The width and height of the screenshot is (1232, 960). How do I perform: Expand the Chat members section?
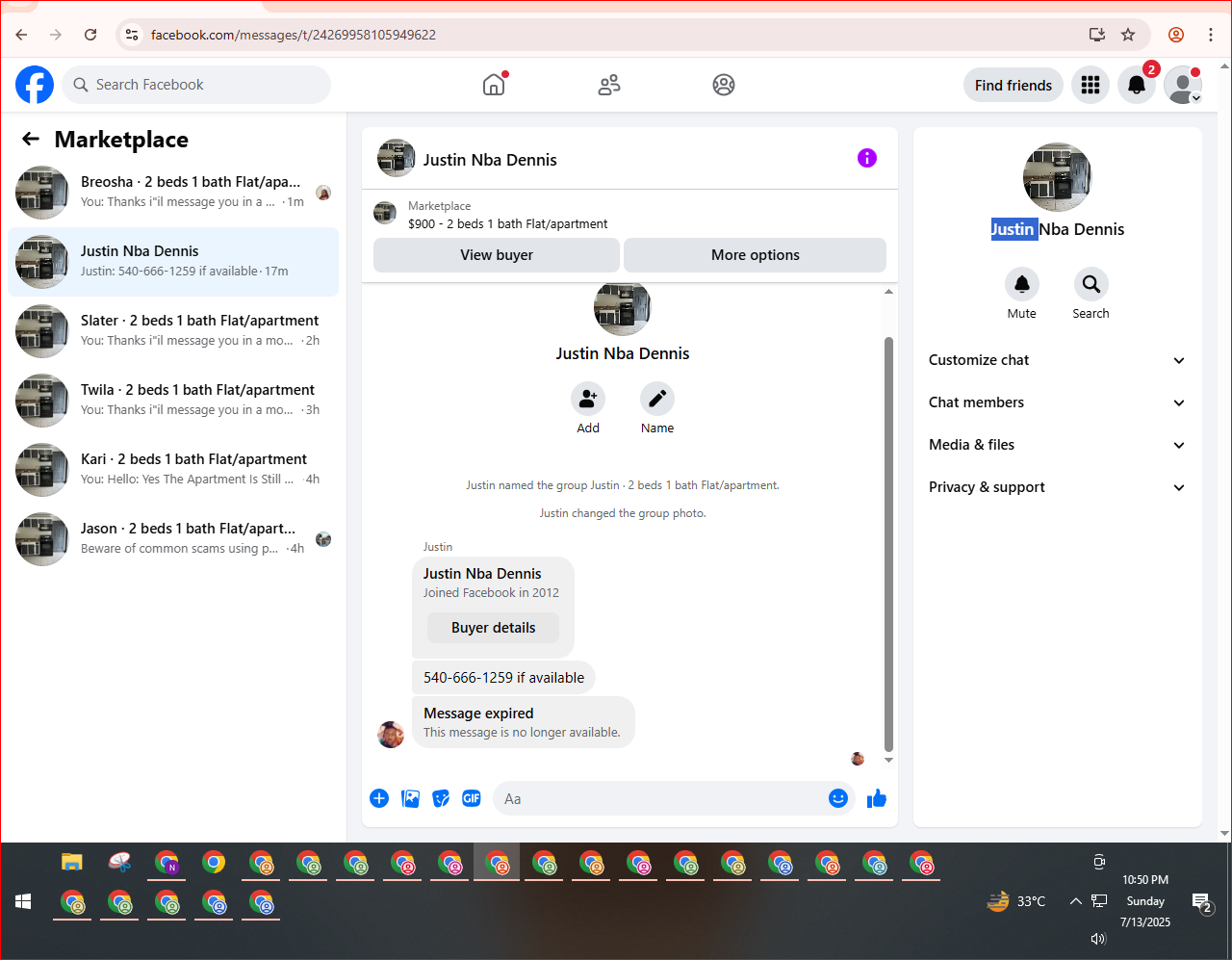point(1058,402)
